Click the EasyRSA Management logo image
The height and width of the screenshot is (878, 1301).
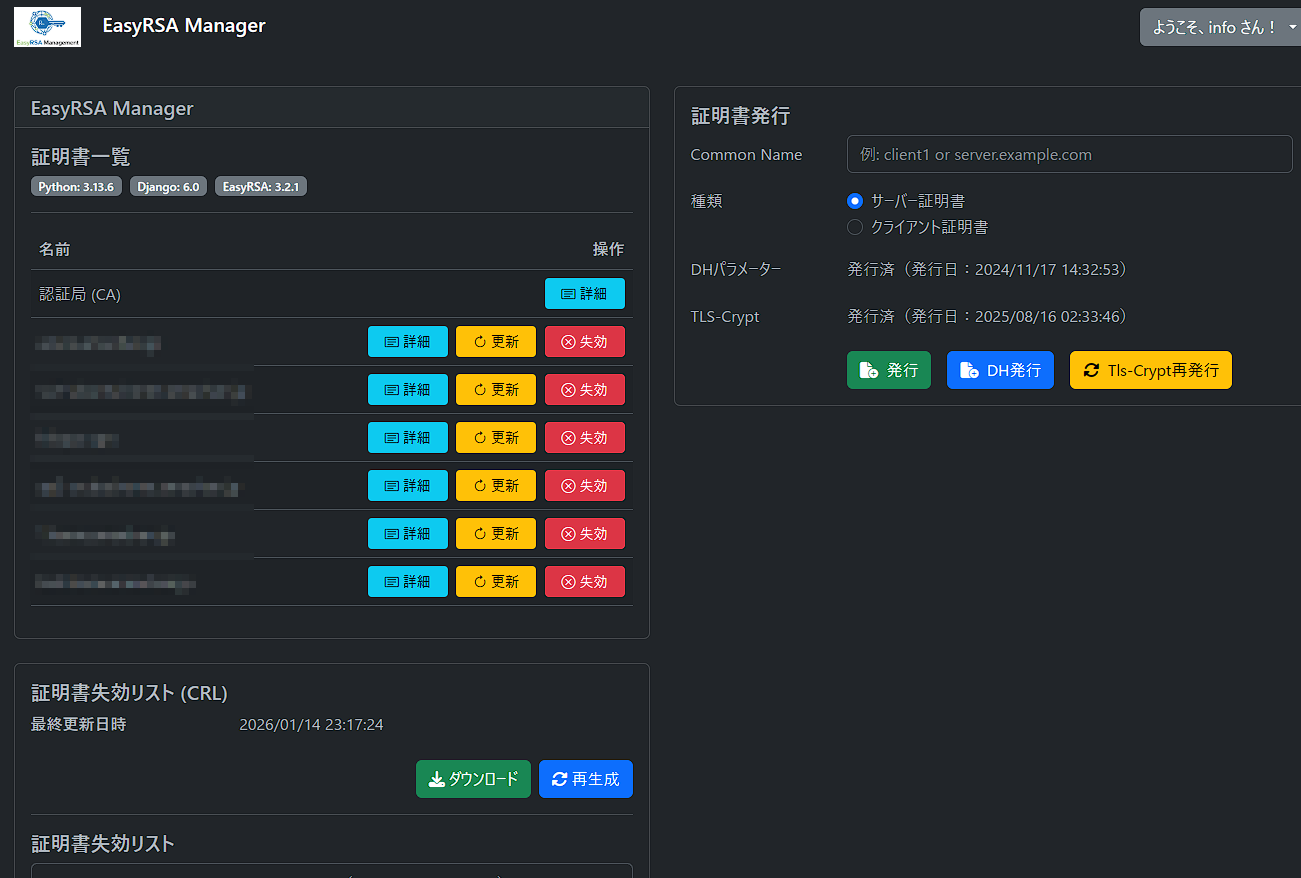(47, 27)
